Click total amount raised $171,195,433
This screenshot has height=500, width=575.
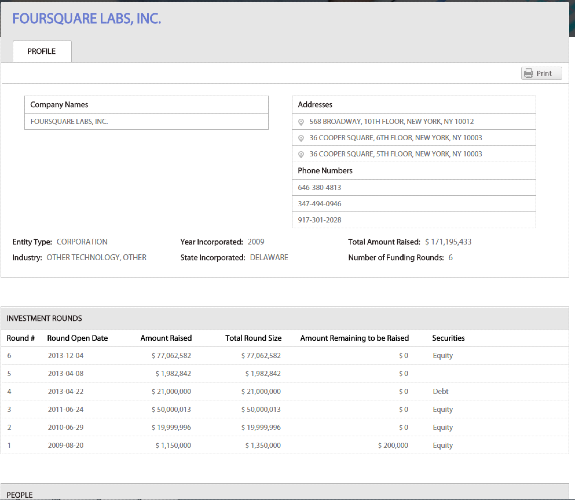point(448,242)
